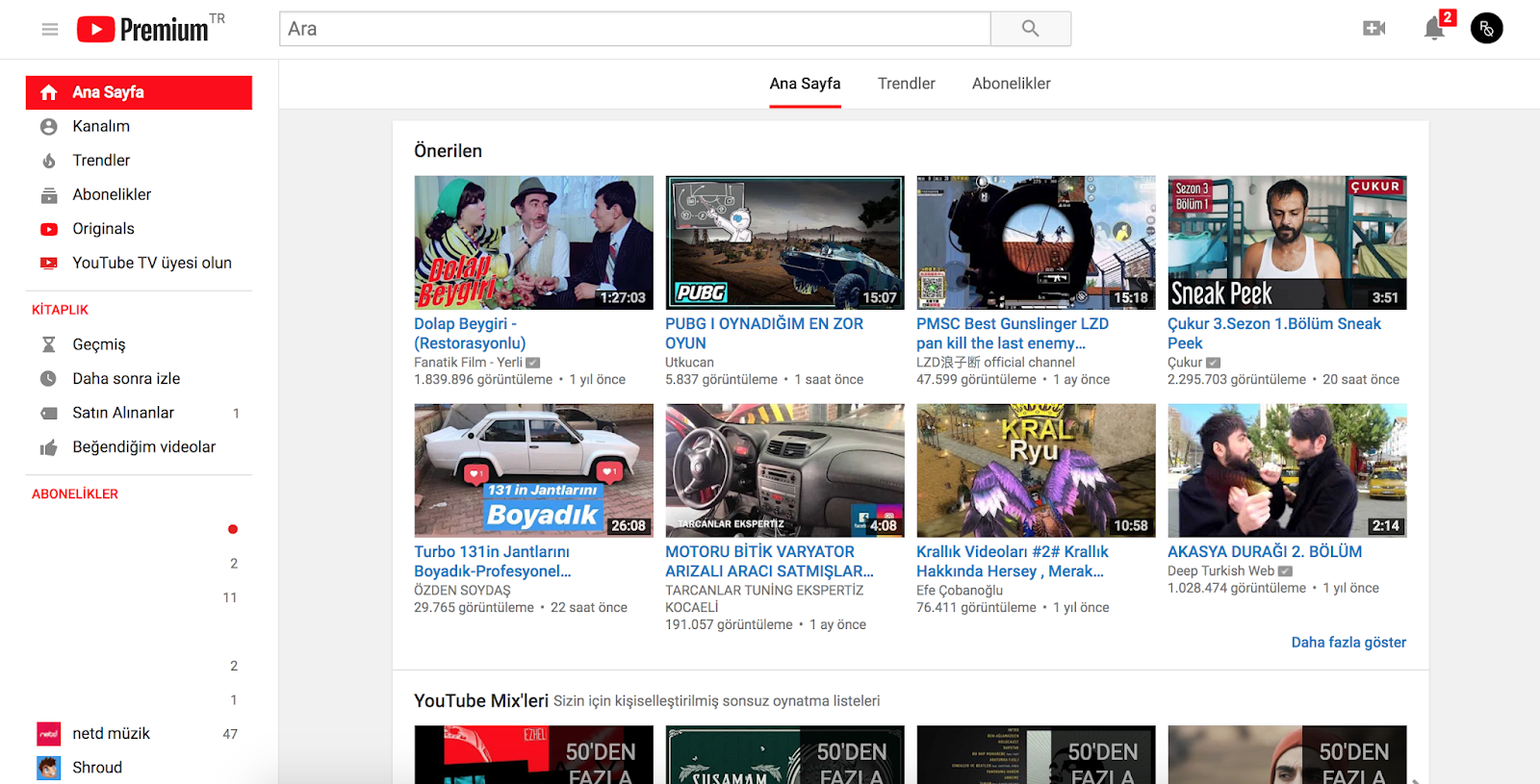The width and height of the screenshot is (1540, 784).
Task: Click the Trendler flame icon
Action: [x=49, y=161]
